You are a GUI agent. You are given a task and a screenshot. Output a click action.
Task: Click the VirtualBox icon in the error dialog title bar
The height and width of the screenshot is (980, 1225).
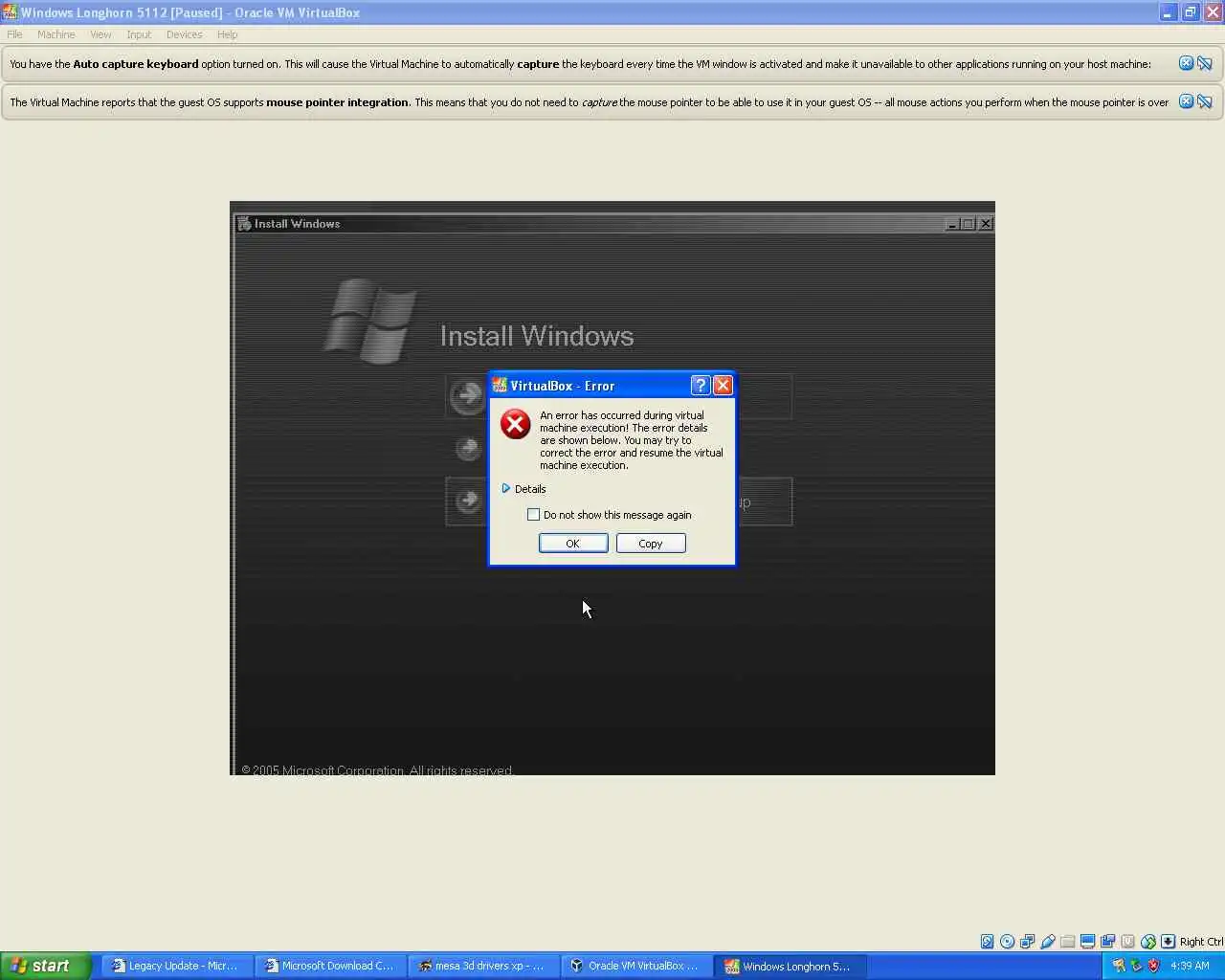pos(500,386)
